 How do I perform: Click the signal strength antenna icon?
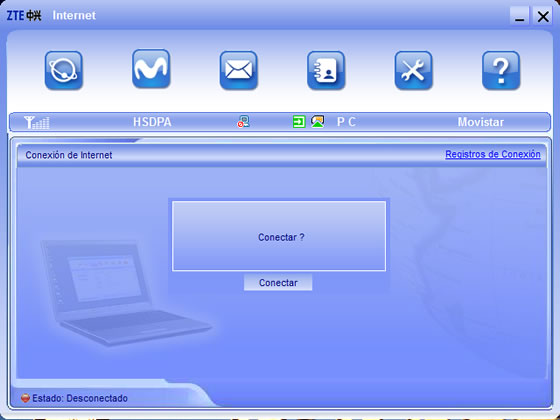pyautogui.click(x=36, y=122)
